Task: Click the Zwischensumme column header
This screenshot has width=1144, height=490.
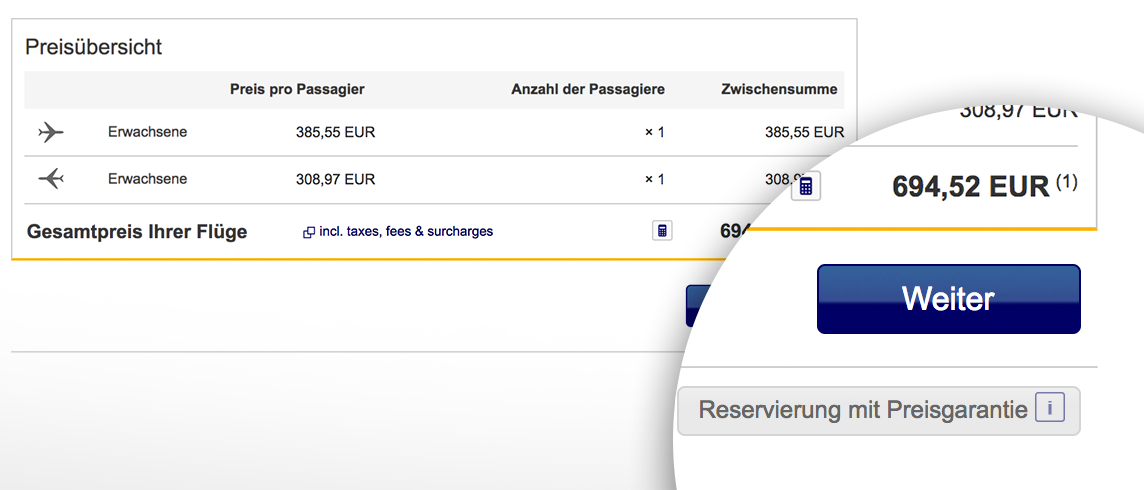Action: coord(779,90)
